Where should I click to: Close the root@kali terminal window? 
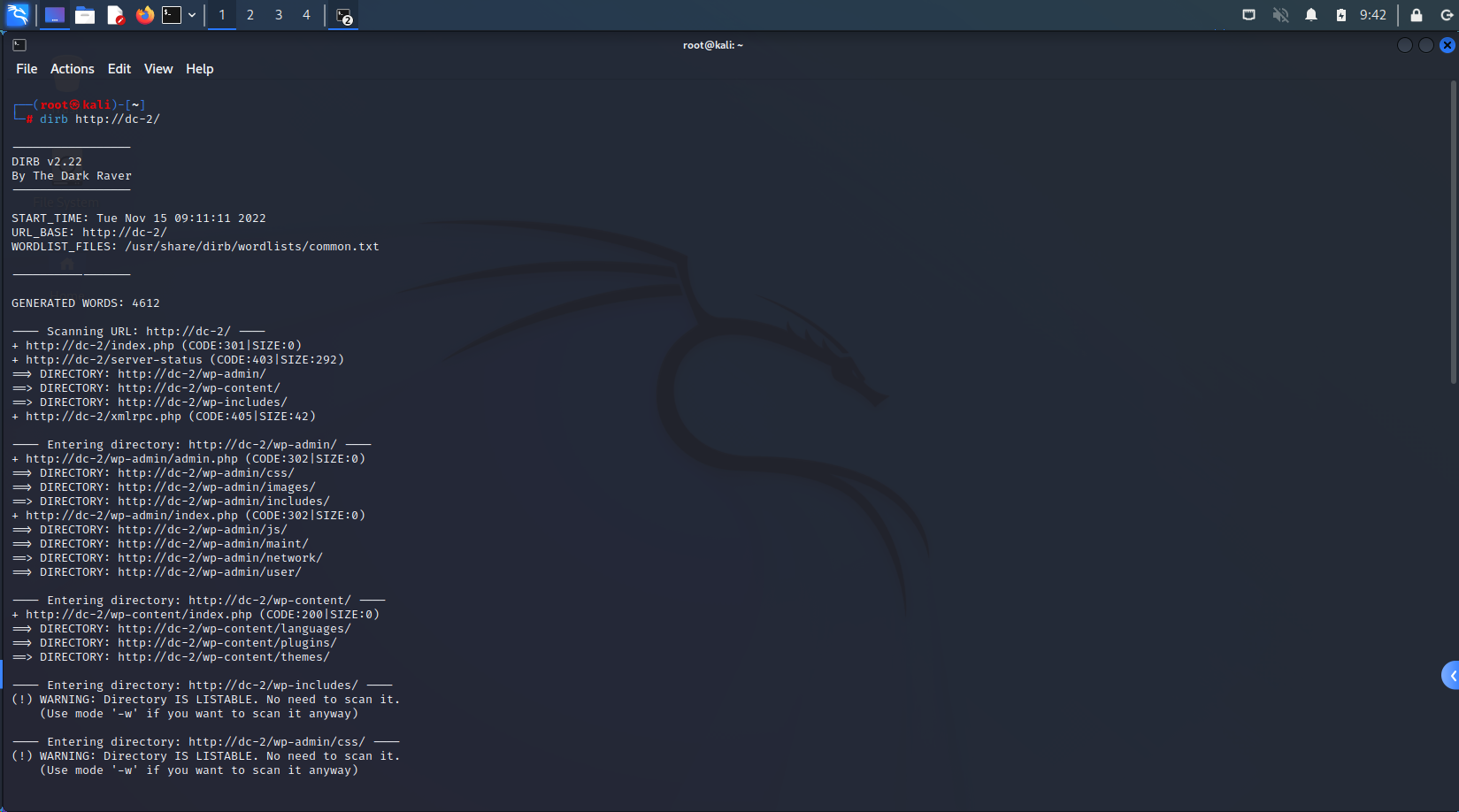click(x=1447, y=45)
